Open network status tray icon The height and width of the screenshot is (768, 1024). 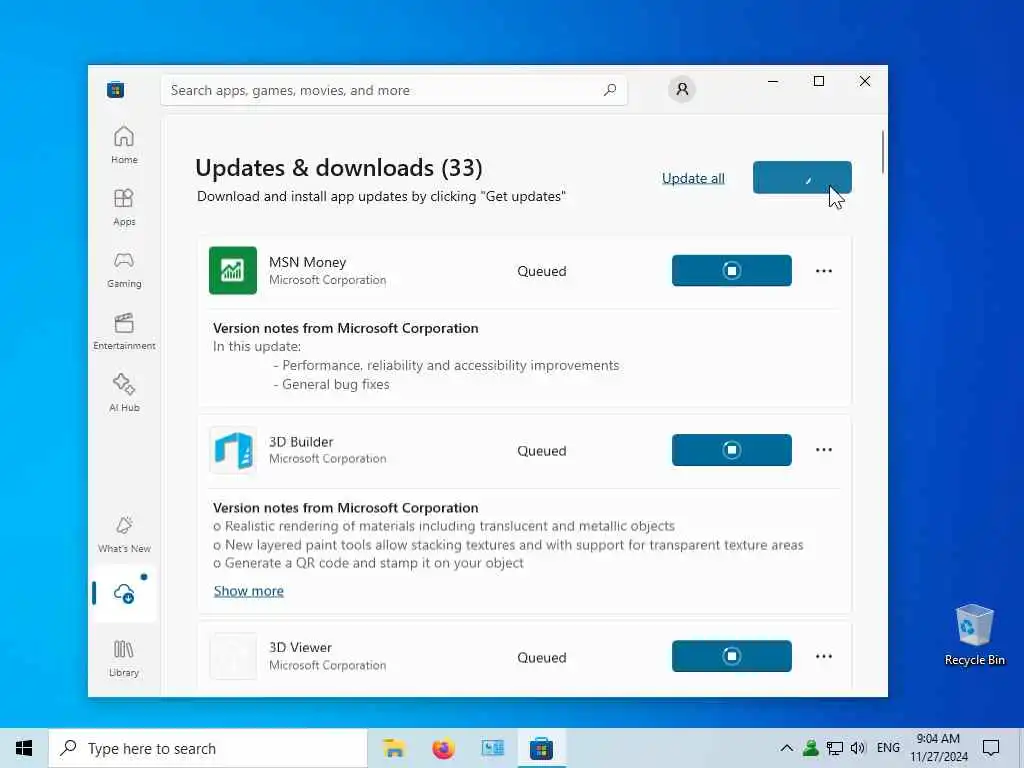(x=834, y=748)
